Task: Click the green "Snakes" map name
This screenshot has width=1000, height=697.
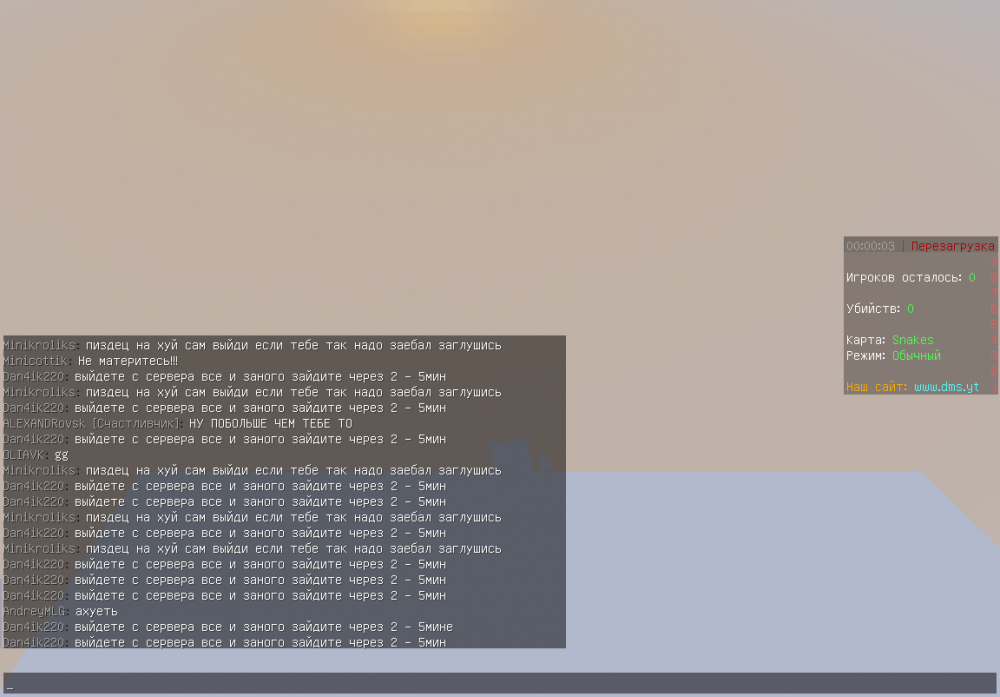Action: coord(912,340)
